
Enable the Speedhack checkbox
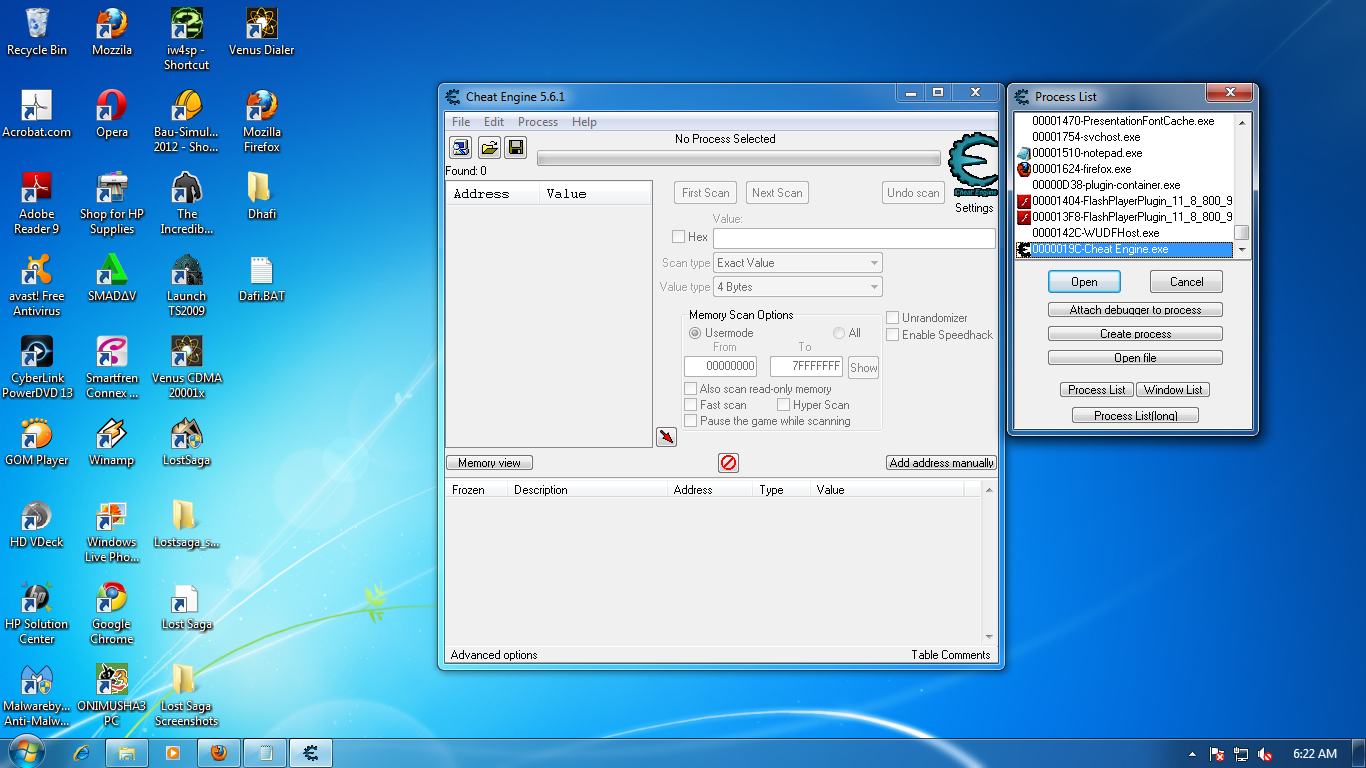point(892,335)
